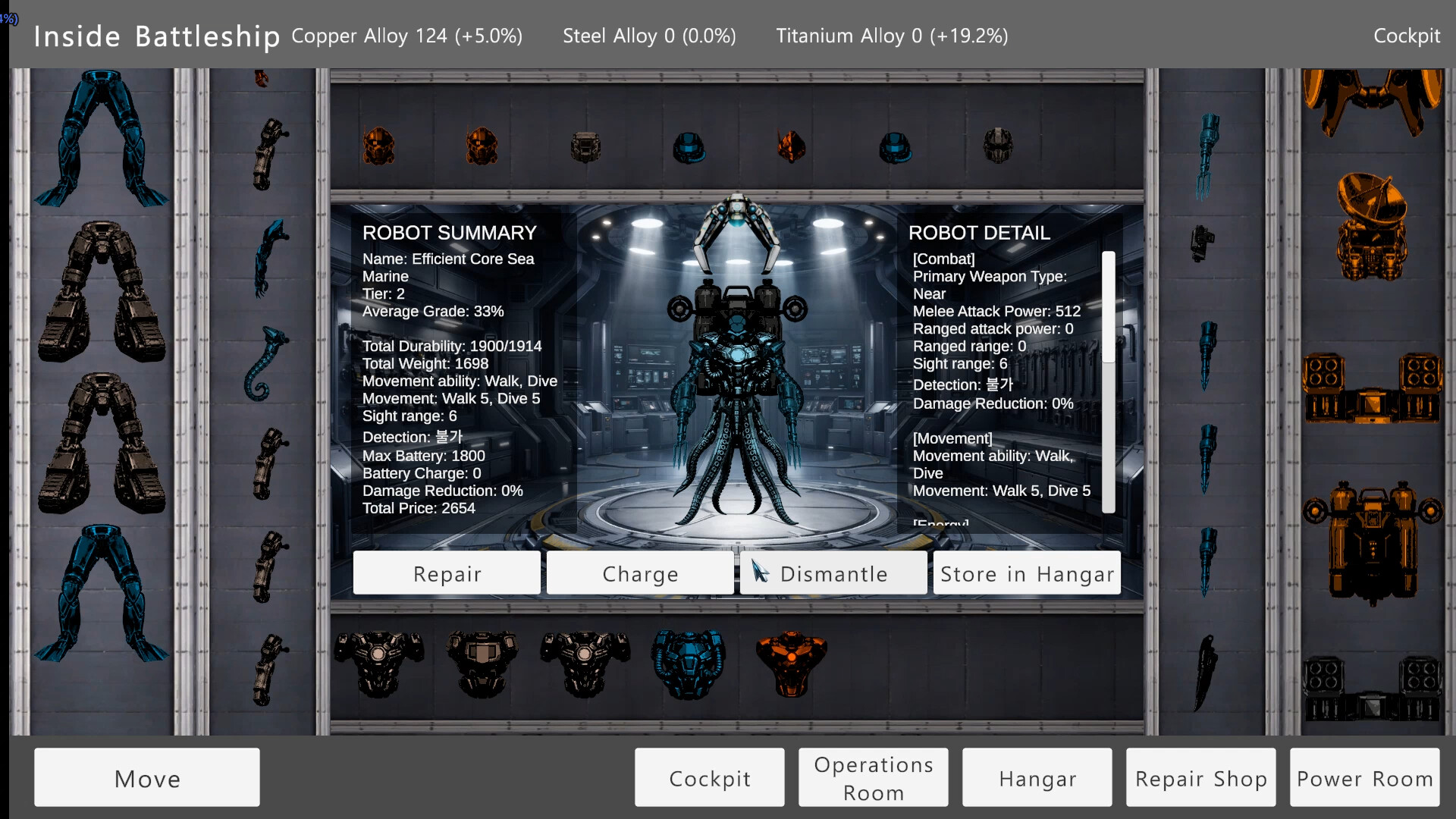The height and width of the screenshot is (819, 1456).
Task: Select the small black gun weapon
Action: 1202,243
